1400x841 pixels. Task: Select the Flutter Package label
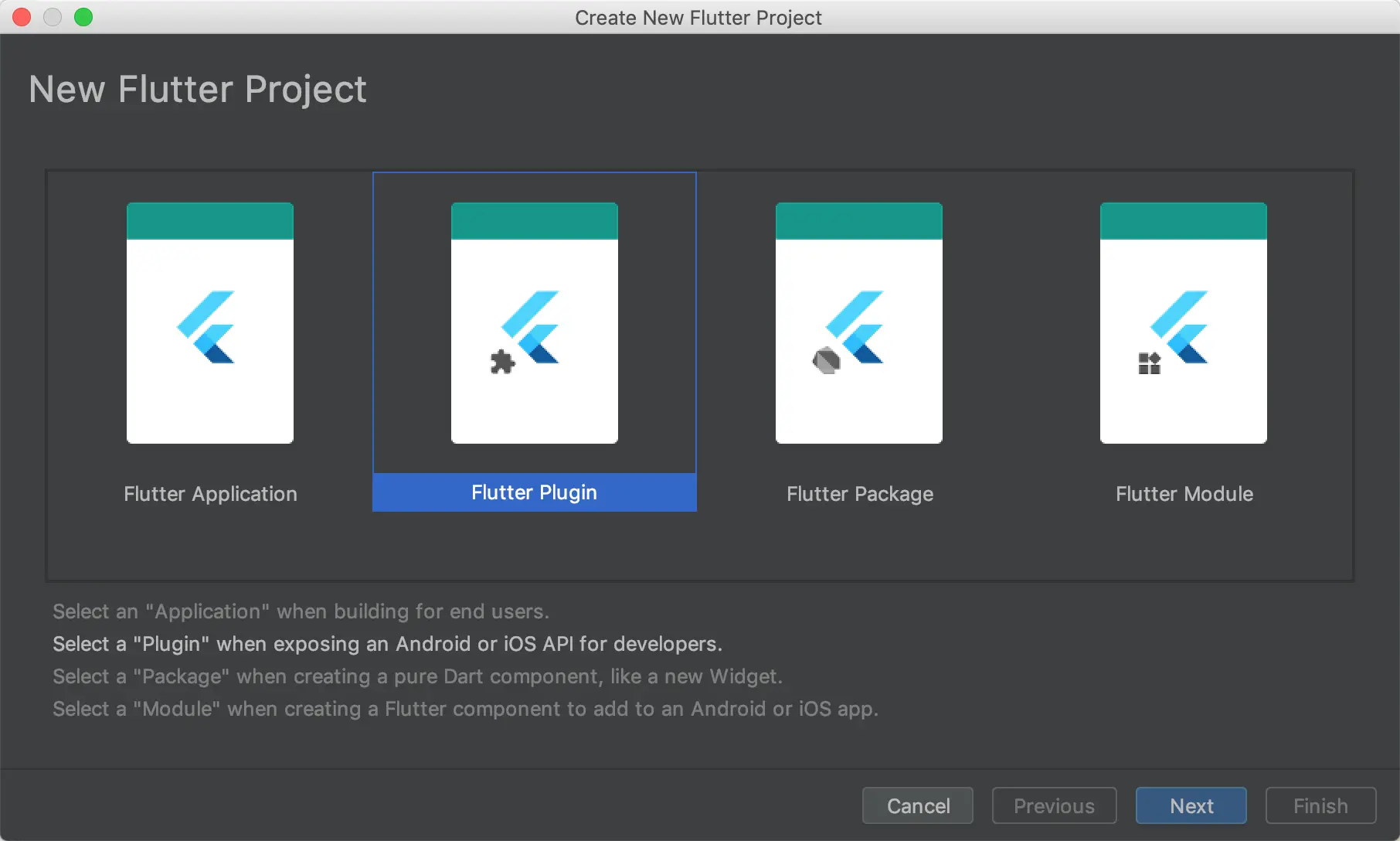click(859, 494)
